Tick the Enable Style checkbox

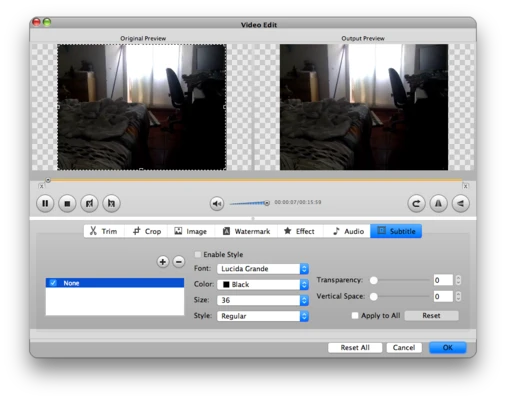point(198,255)
